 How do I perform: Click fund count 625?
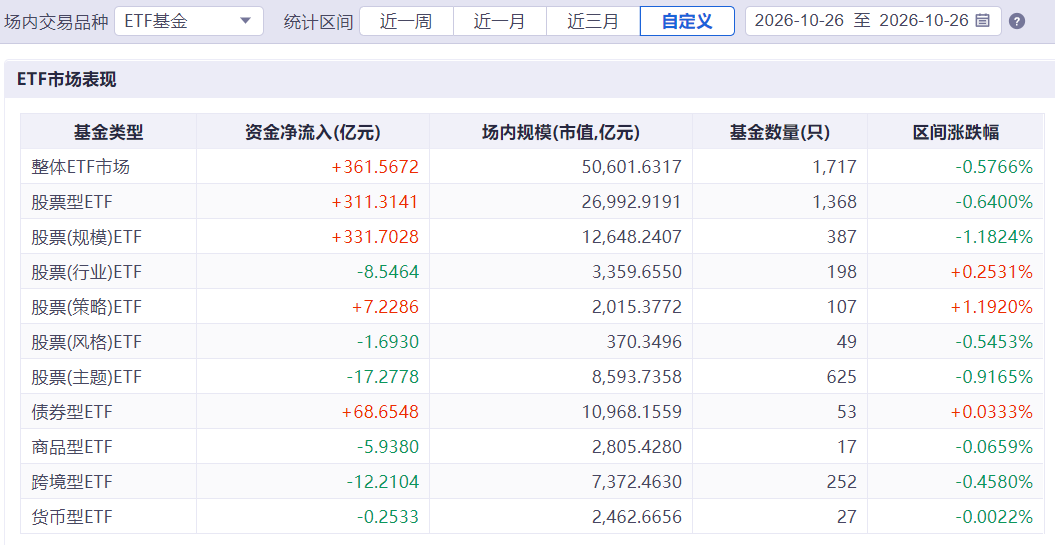pos(842,377)
